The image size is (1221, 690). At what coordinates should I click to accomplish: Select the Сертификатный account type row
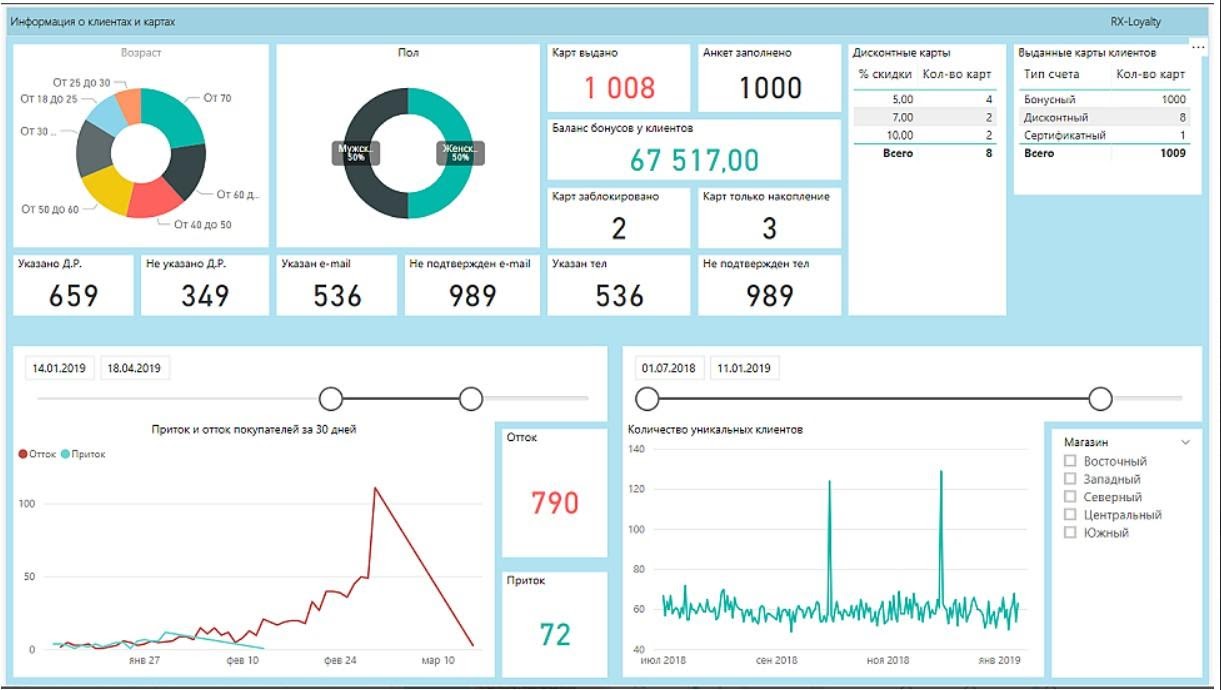(x=1104, y=135)
